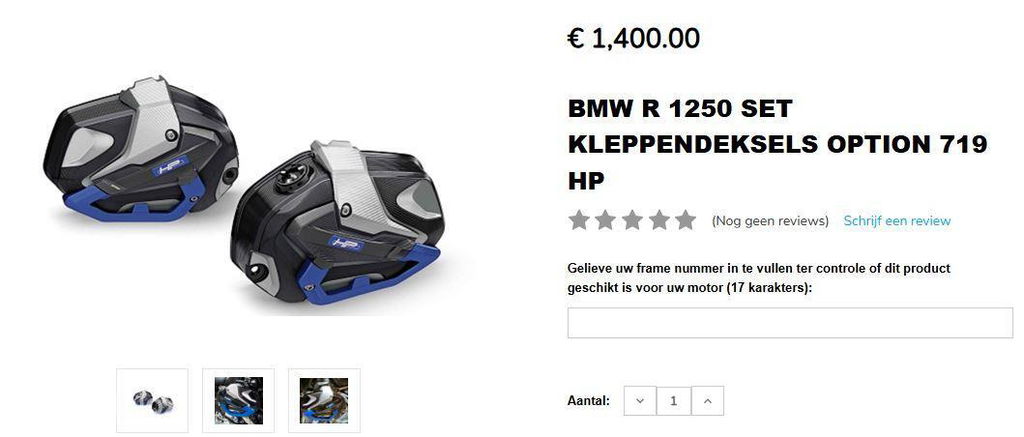This screenshot has width=1024, height=437.
Task: Increase quantity with the up chevron
Action: (707, 401)
